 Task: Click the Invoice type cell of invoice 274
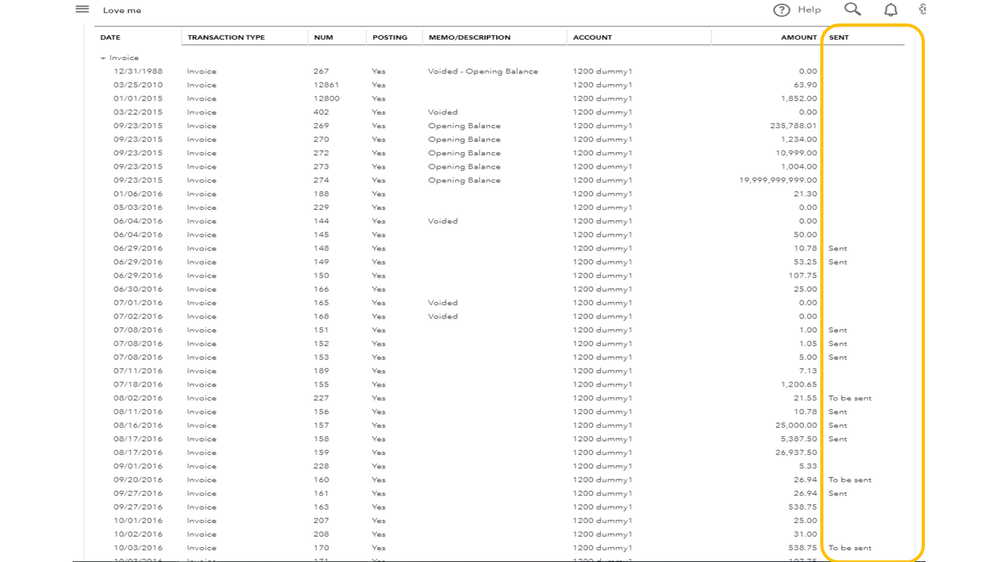click(201, 180)
